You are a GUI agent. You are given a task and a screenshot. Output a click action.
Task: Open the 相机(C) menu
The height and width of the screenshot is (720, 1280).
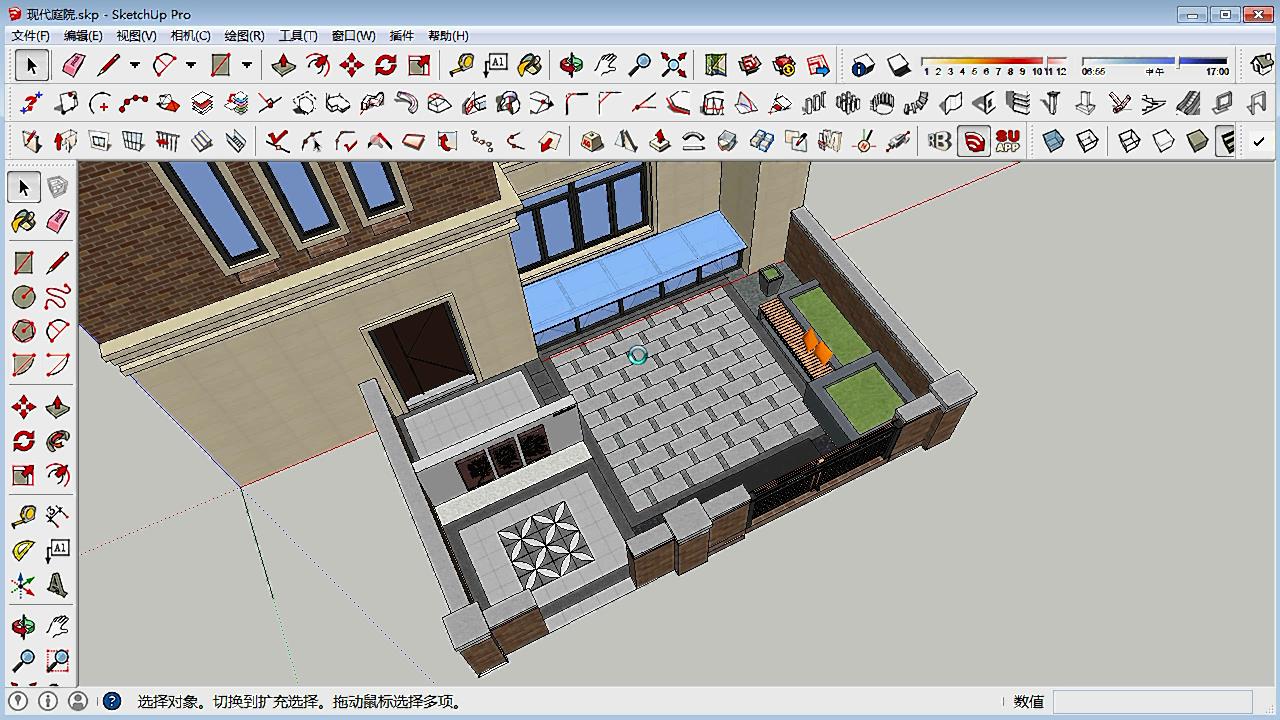(x=190, y=35)
